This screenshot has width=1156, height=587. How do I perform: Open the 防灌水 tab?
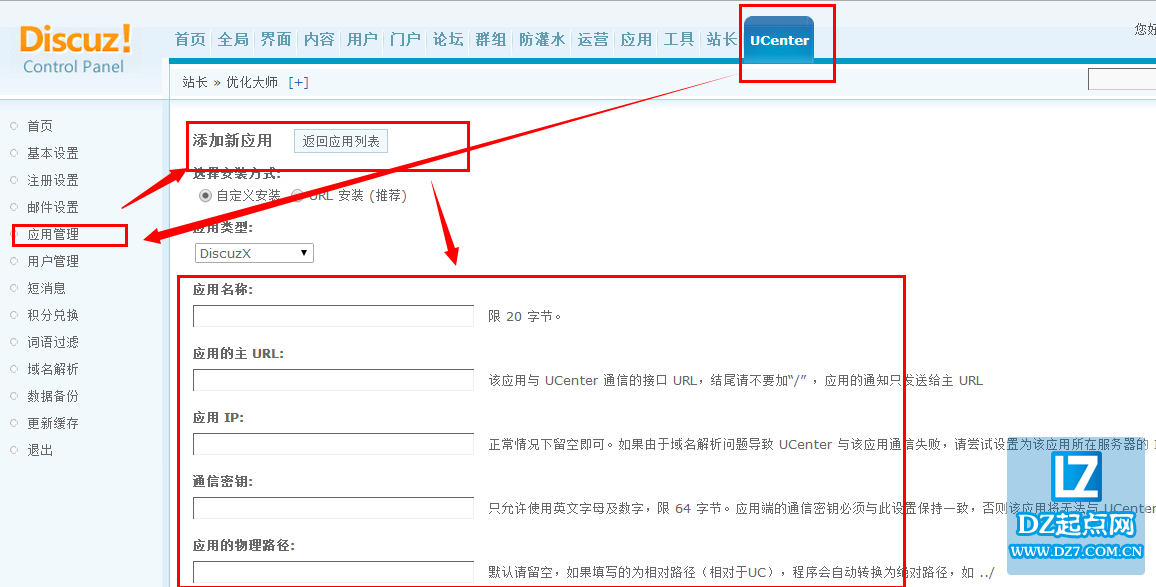542,40
